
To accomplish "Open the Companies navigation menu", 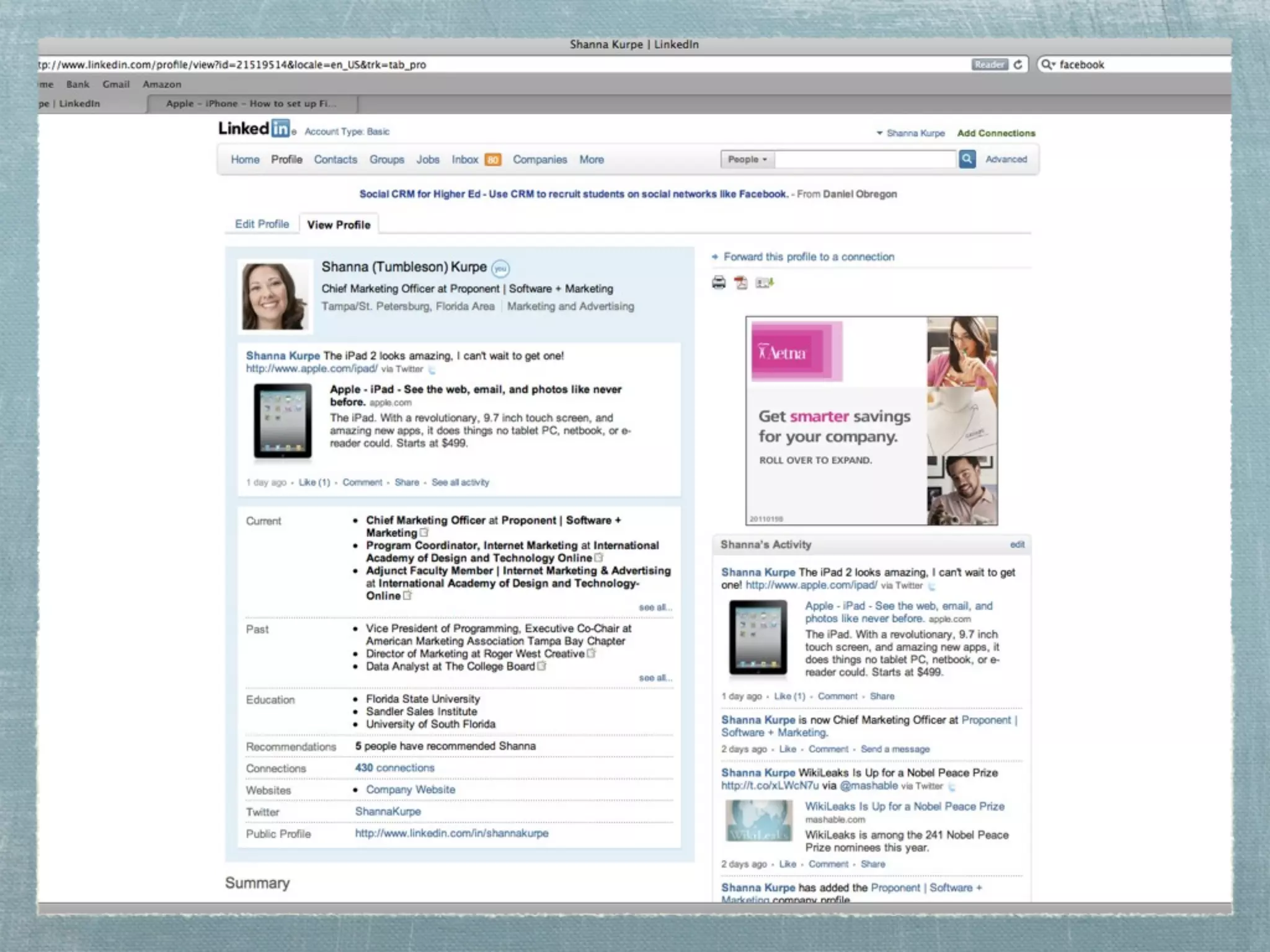I will [x=540, y=160].
